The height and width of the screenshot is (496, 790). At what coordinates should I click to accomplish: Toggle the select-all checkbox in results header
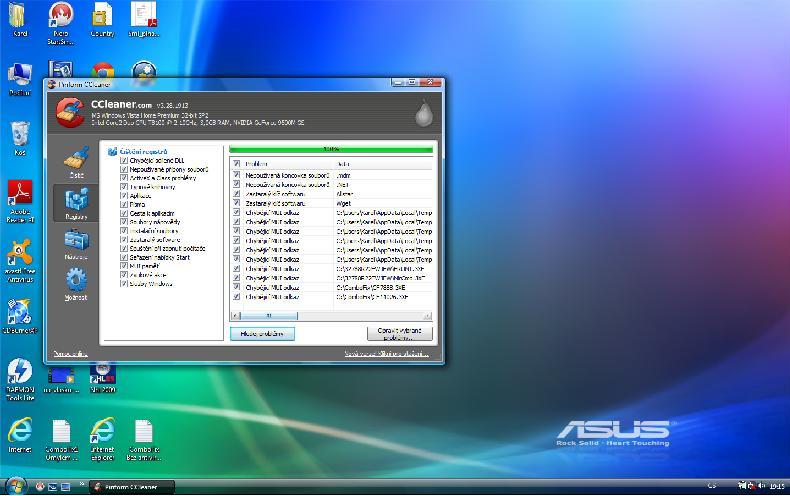[x=236, y=163]
